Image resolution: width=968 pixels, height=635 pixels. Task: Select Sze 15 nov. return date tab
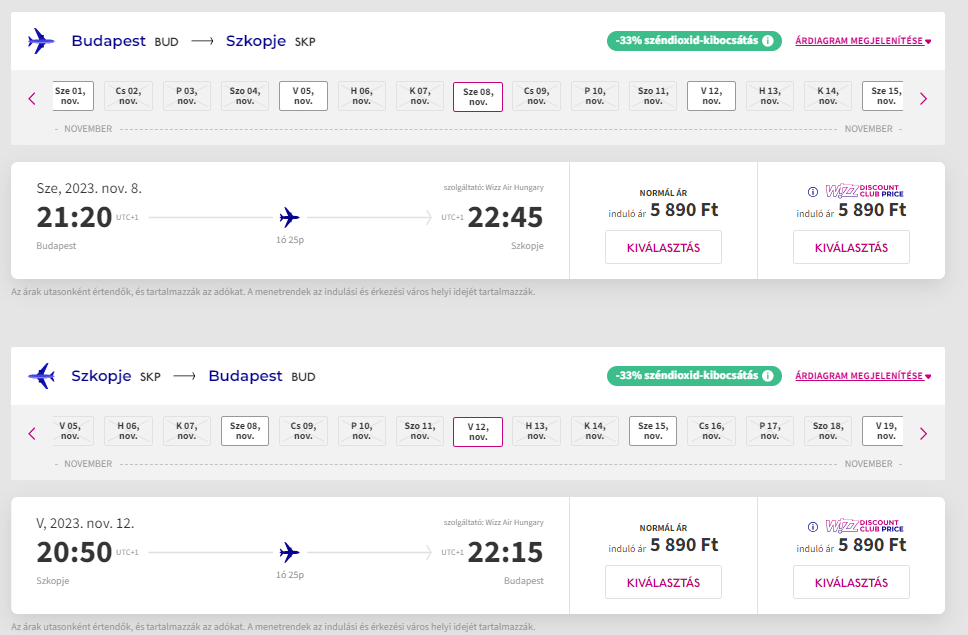(x=653, y=431)
